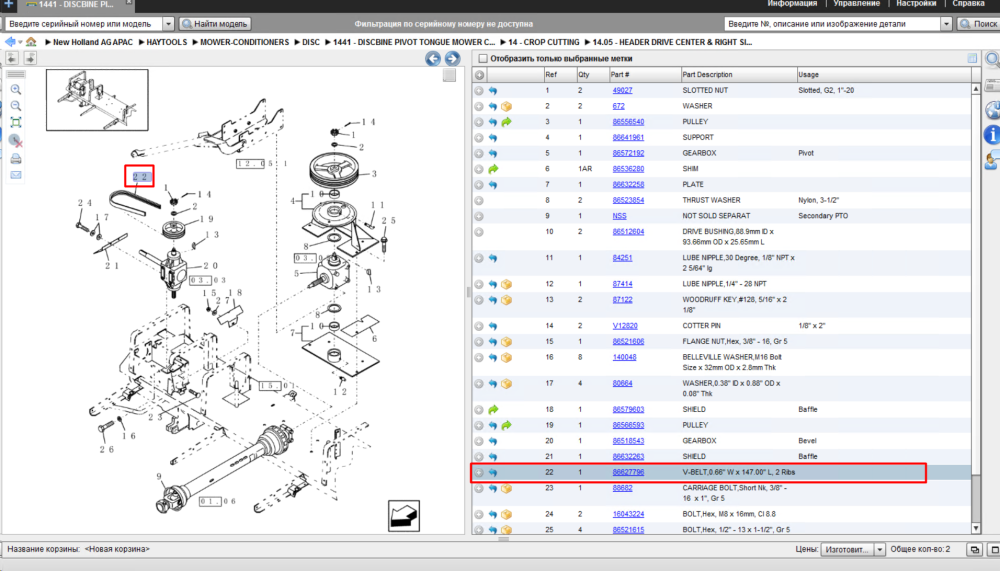Click box icon in CARRIAGE BOLT row

(506, 489)
